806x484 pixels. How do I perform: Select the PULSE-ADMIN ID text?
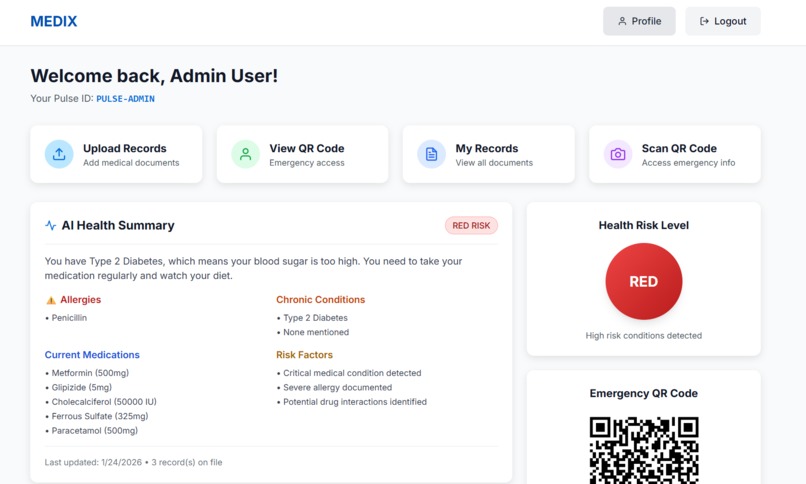click(125, 99)
